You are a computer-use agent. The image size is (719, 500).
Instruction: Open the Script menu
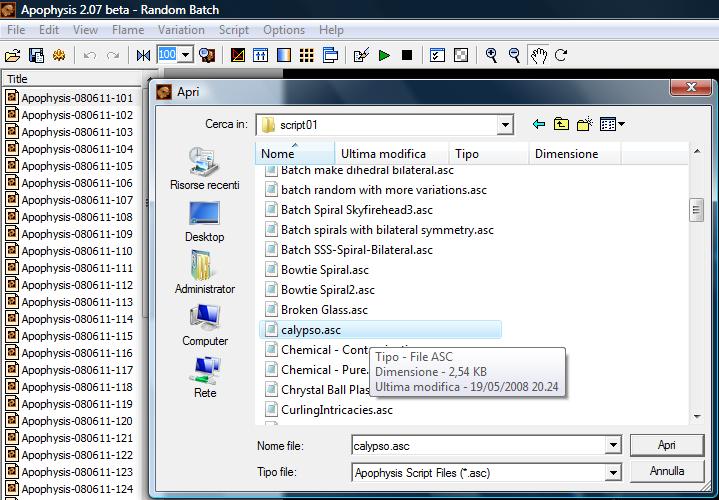click(233, 30)
